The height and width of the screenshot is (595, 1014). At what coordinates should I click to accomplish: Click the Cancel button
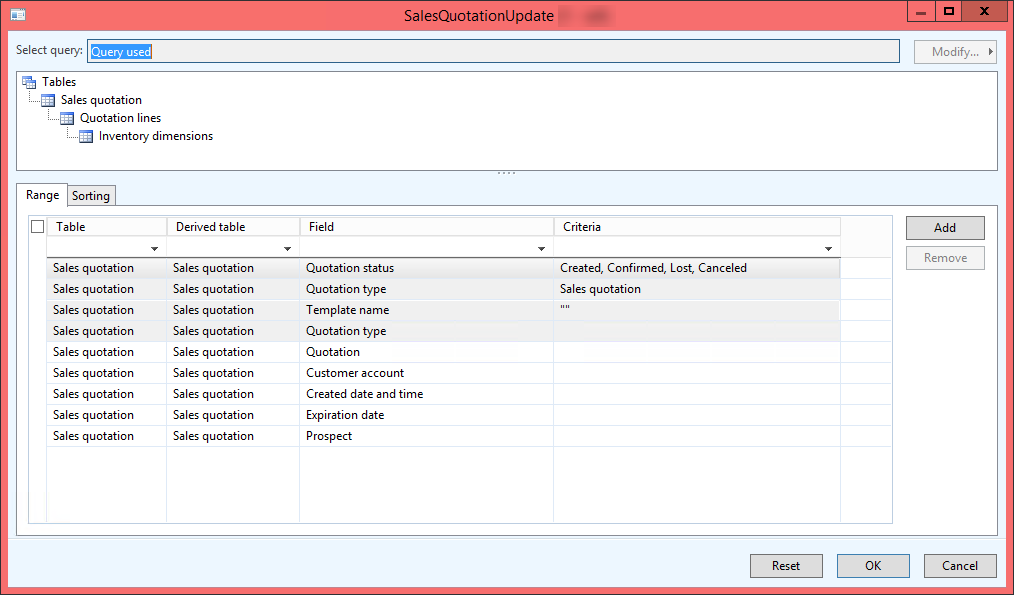pyautogui.click(x=960, y=566)
